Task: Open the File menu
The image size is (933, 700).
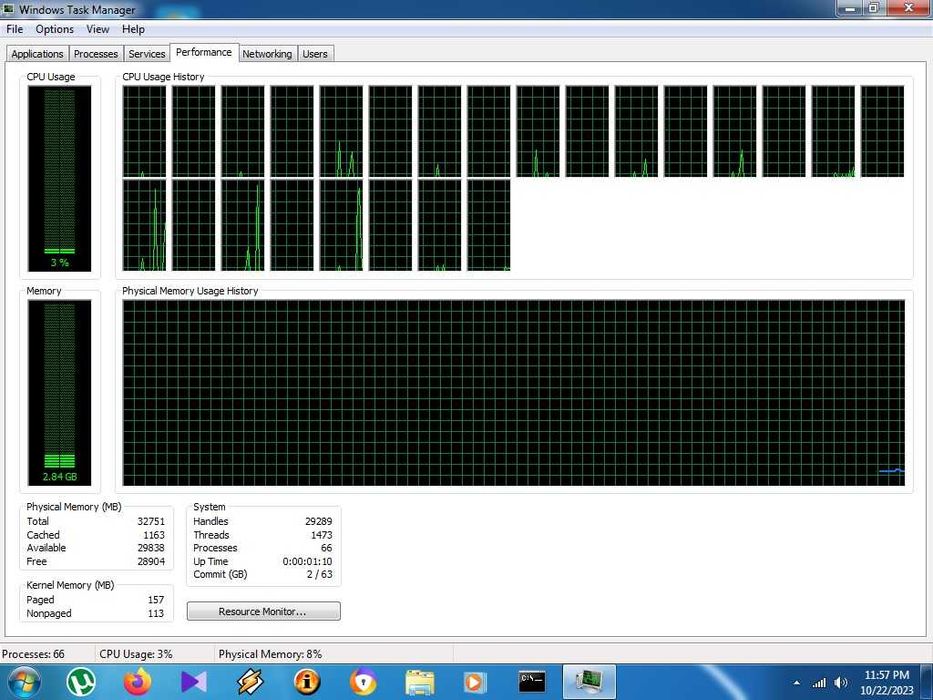Action: [14, 29]
